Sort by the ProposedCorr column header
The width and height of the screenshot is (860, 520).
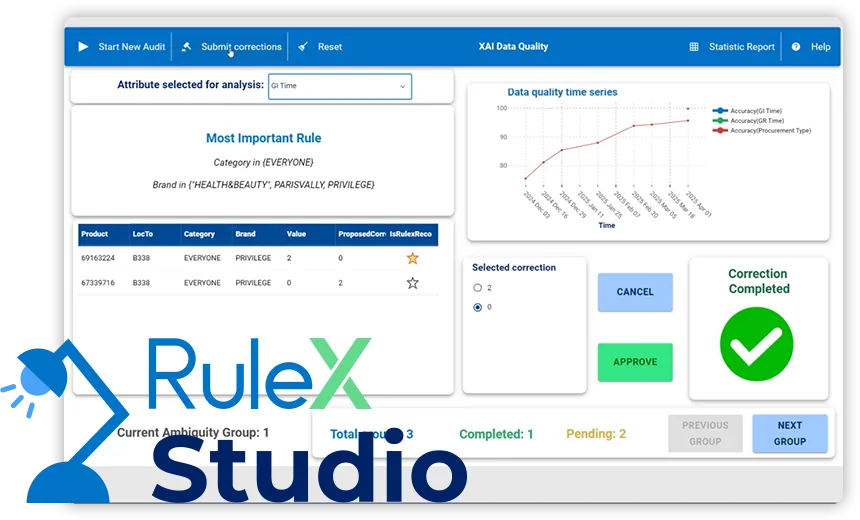(362, 234)
